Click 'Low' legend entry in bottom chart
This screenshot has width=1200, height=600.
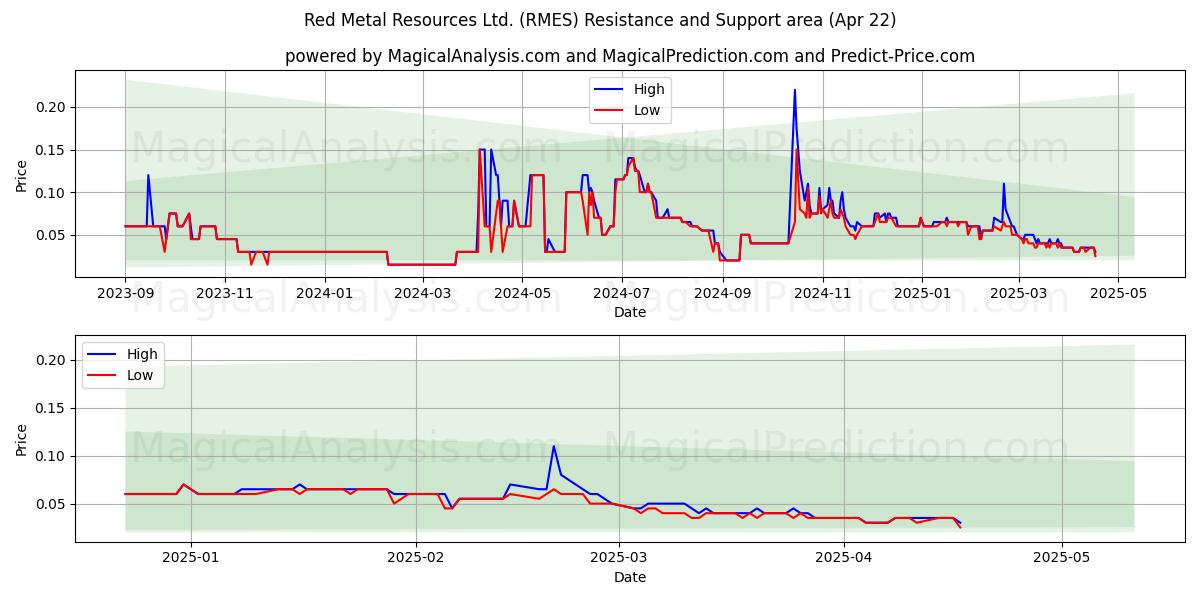140,375
